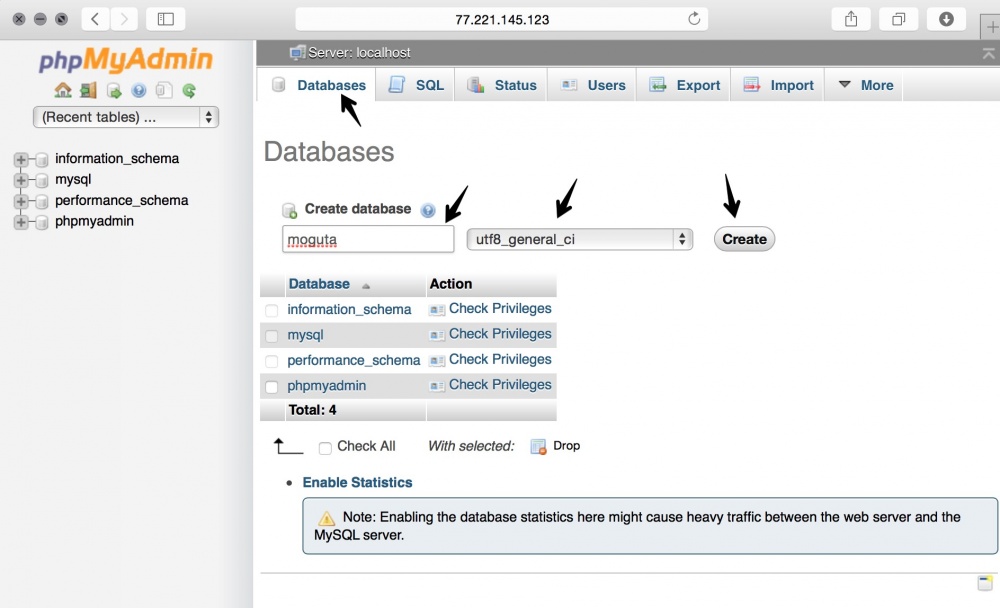
Task: Switch to the Users tab
Action: [592, 85]
